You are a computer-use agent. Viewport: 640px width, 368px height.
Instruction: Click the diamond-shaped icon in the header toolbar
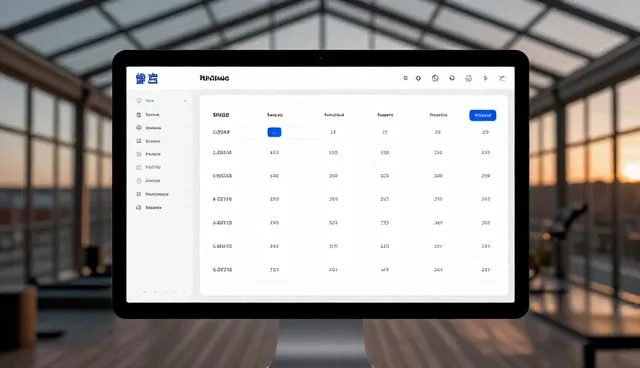point(418,78)
